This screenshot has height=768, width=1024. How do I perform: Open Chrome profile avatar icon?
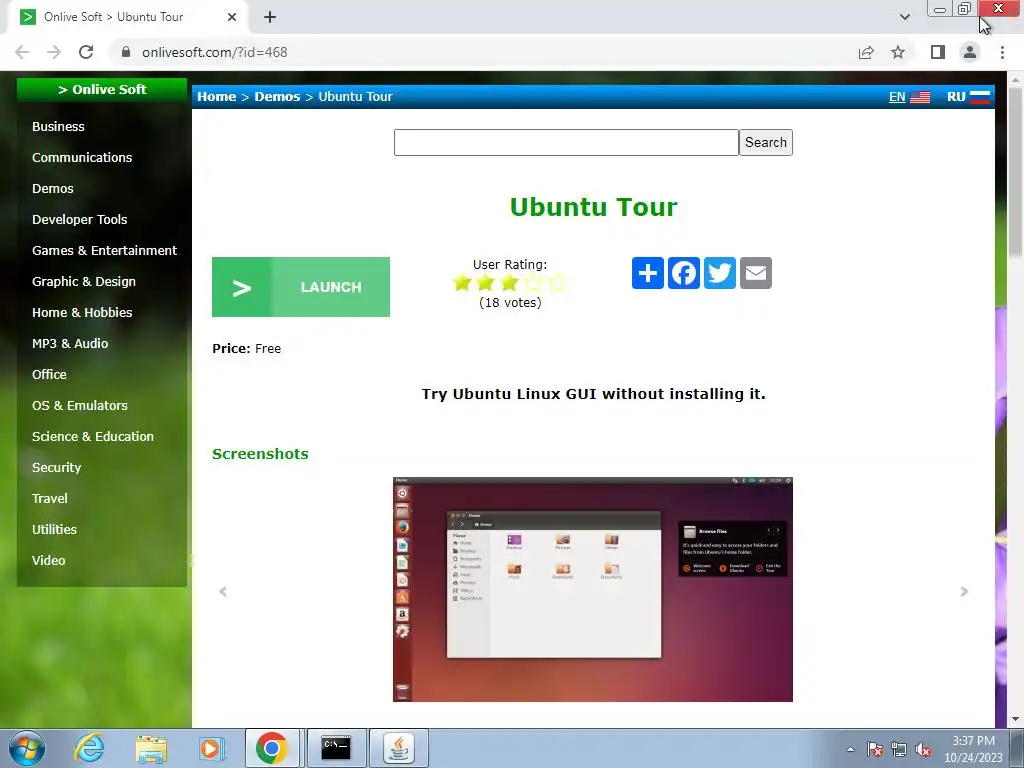(x=970, y=52)
